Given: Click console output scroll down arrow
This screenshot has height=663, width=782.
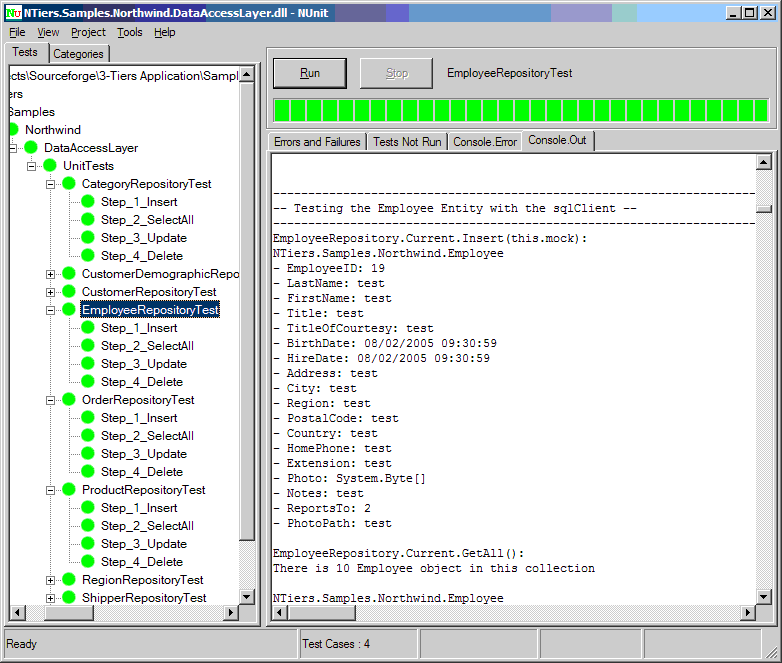Looking at the screenshot, I should (x=764, y=596).
